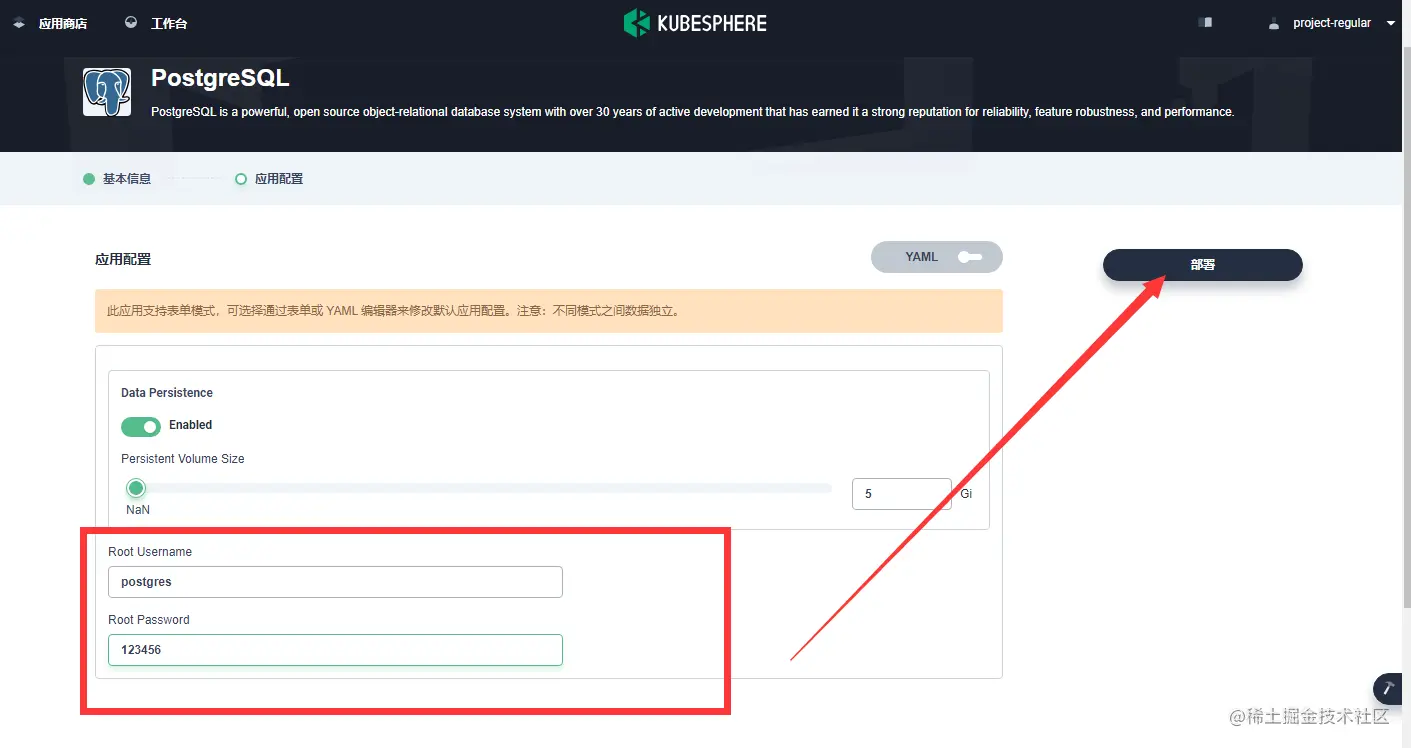
Task: Focus the volume size input showing 5
Action: (x=902, y=494)
